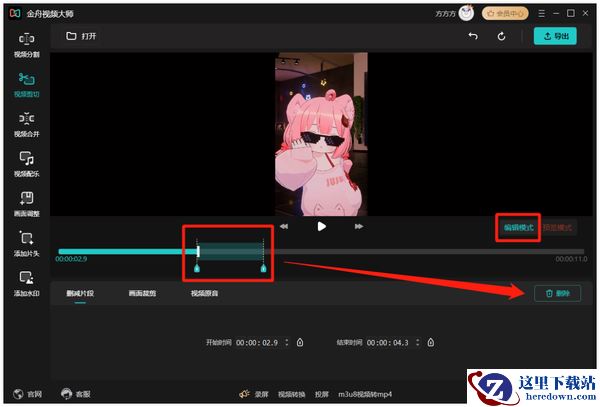600x407 pixels.
Task: Click the m3u8视频转mp4 link
Action: coord(365,394)
